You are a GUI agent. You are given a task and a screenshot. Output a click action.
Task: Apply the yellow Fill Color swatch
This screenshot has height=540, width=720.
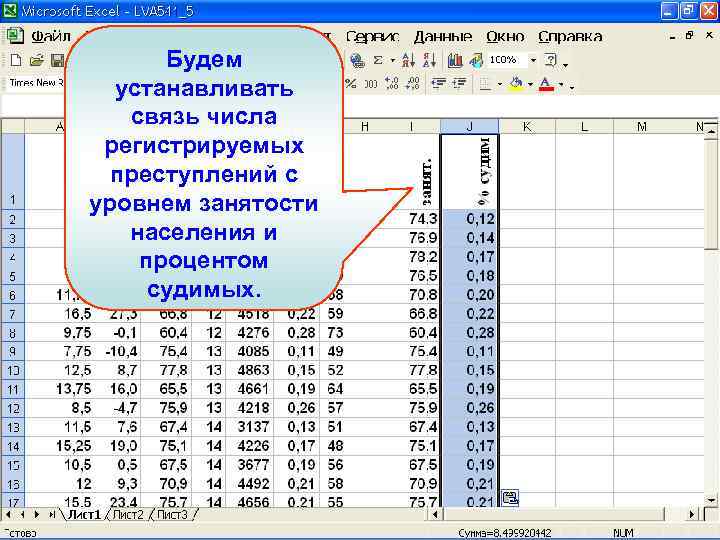(x=517, y=84)
